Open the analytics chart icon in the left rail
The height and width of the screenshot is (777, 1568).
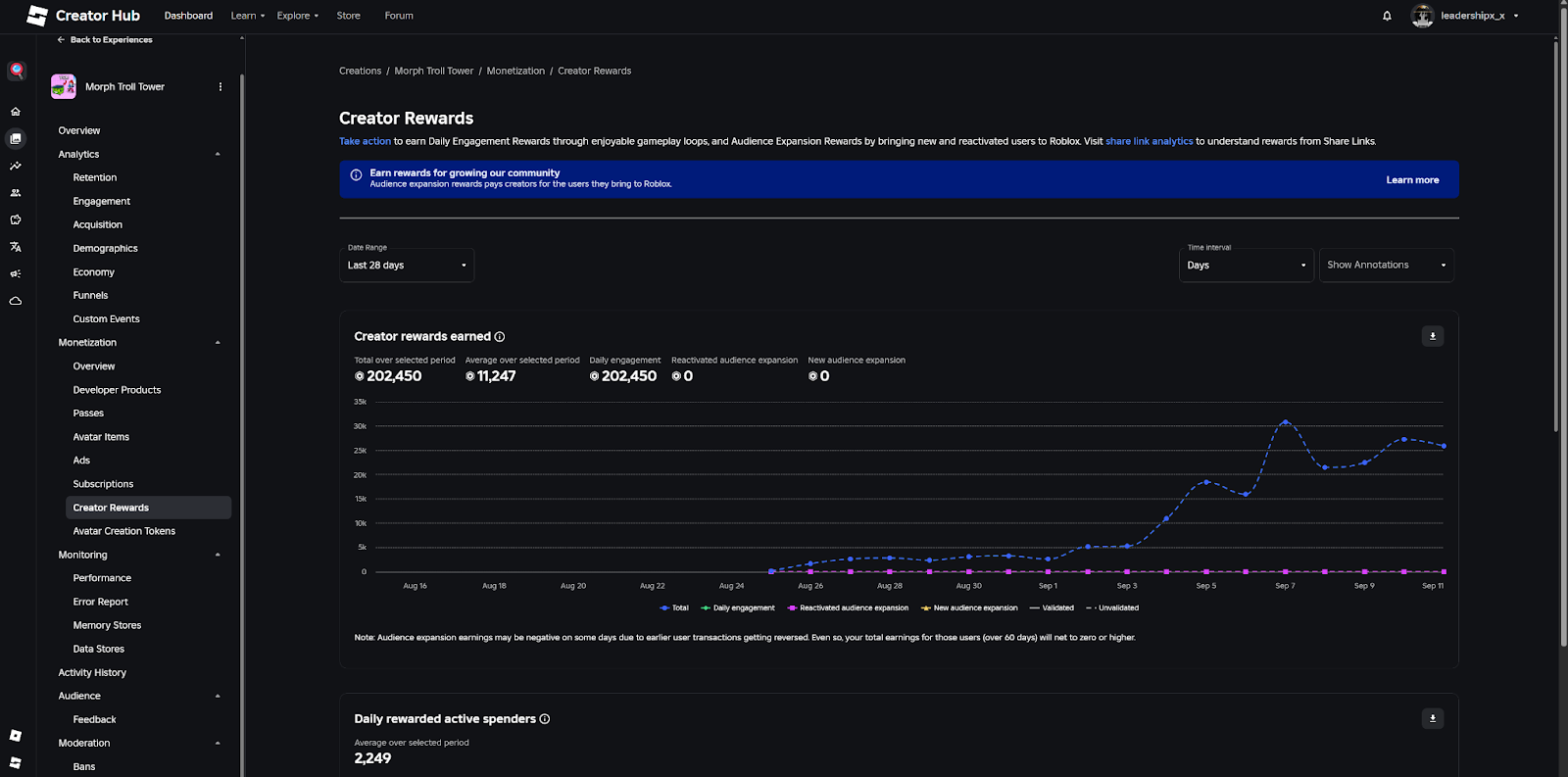pos(16,167)
